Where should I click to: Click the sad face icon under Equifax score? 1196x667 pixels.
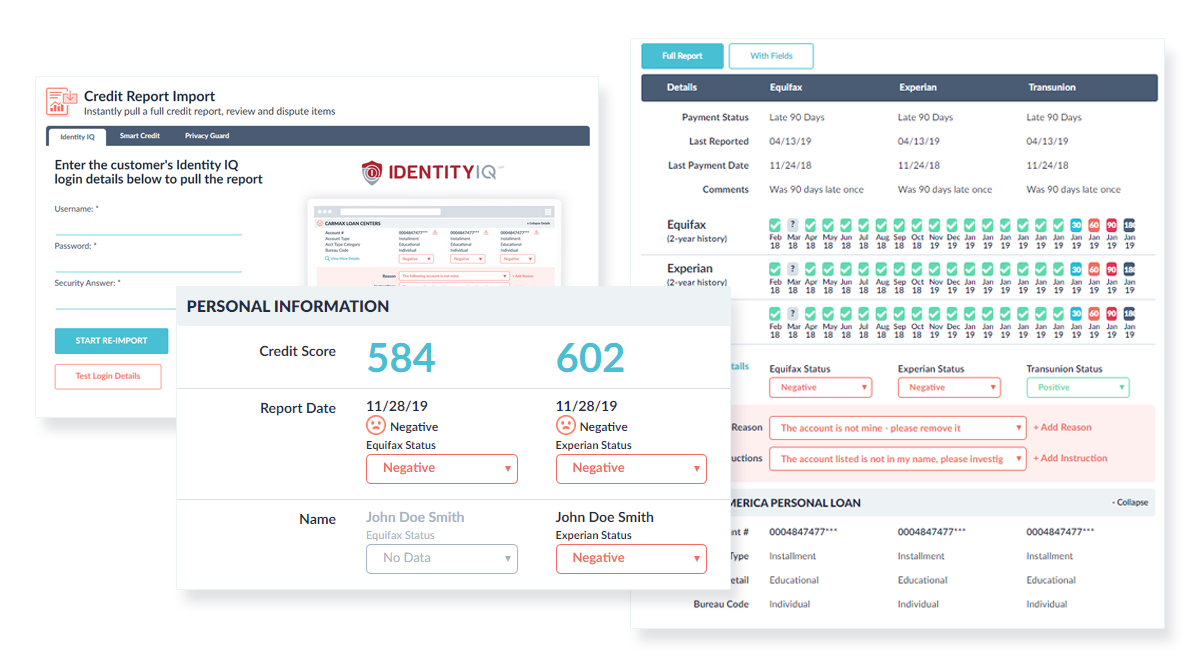click(377, 425)
